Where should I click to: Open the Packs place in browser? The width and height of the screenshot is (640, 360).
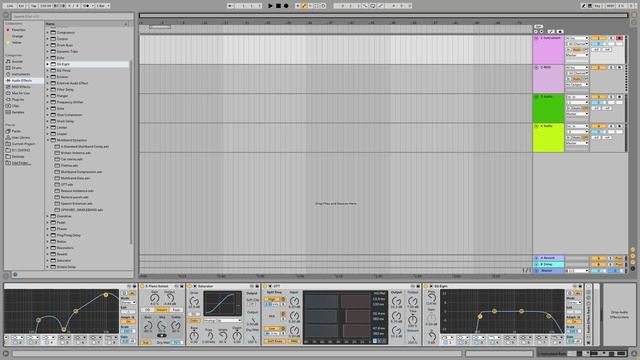click(16, 131)
